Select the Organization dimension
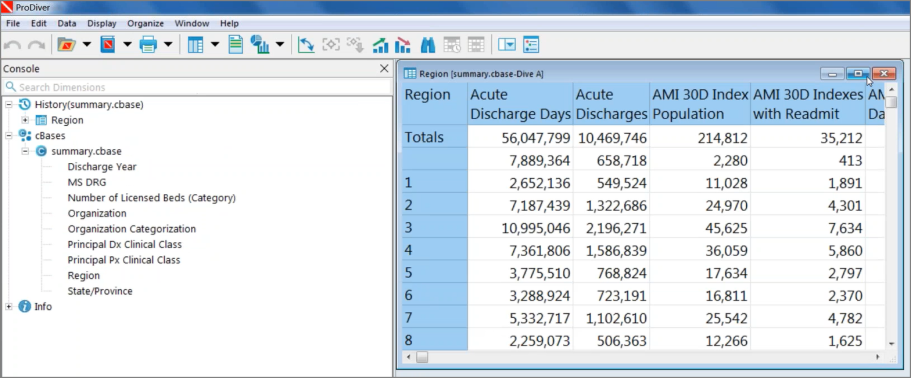This screenshot has width=911, height=378. 97,214
